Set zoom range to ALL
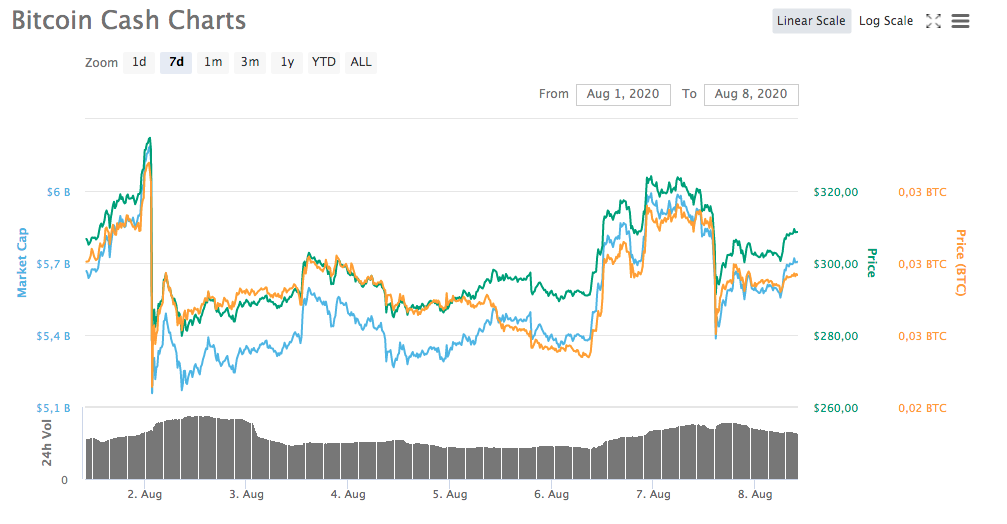 pyautogui.click(x=361, y=62)
